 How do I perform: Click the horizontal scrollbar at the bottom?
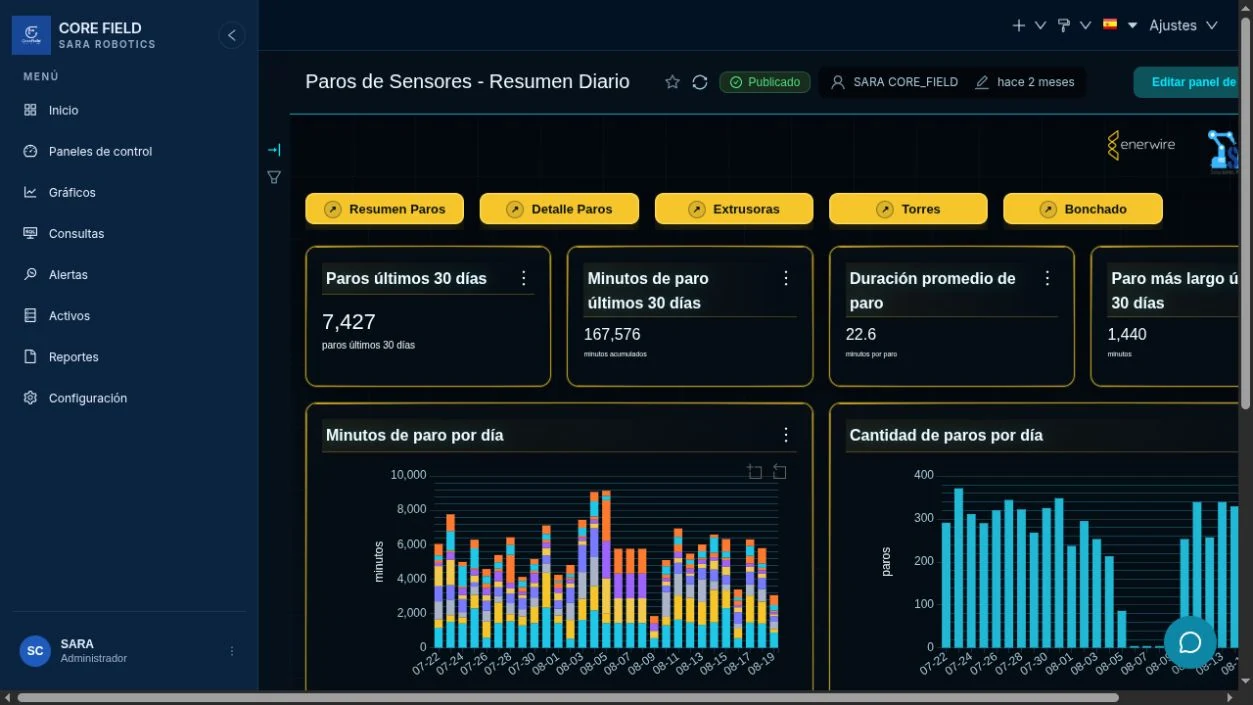point(568,697)
